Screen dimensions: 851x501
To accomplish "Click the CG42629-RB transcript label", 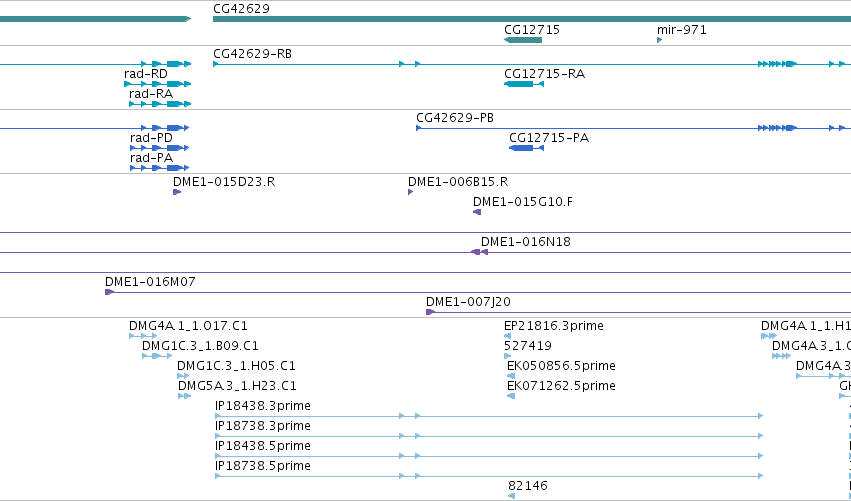I will [252, 54].
